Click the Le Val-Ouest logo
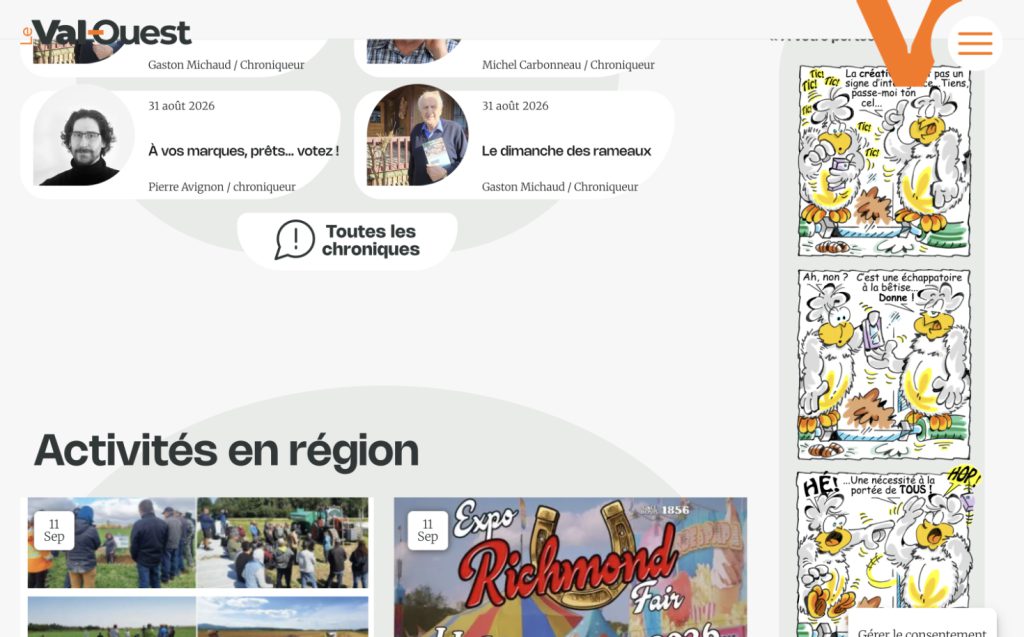The width and height of the screenshot is (1024, 637). [x=105, y=33]
